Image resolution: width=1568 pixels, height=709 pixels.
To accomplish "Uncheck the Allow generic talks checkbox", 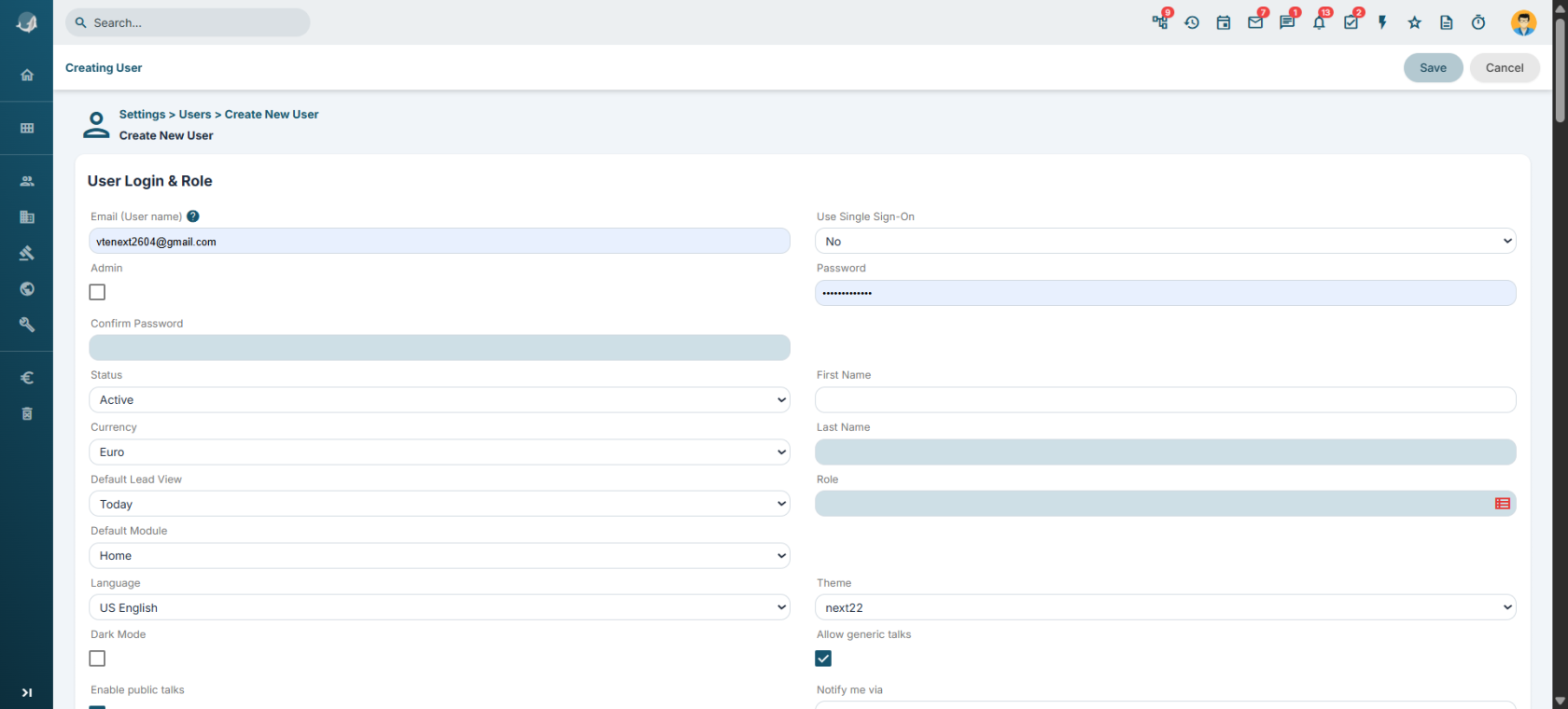I will pyautogui.click(x=823, y=659).
